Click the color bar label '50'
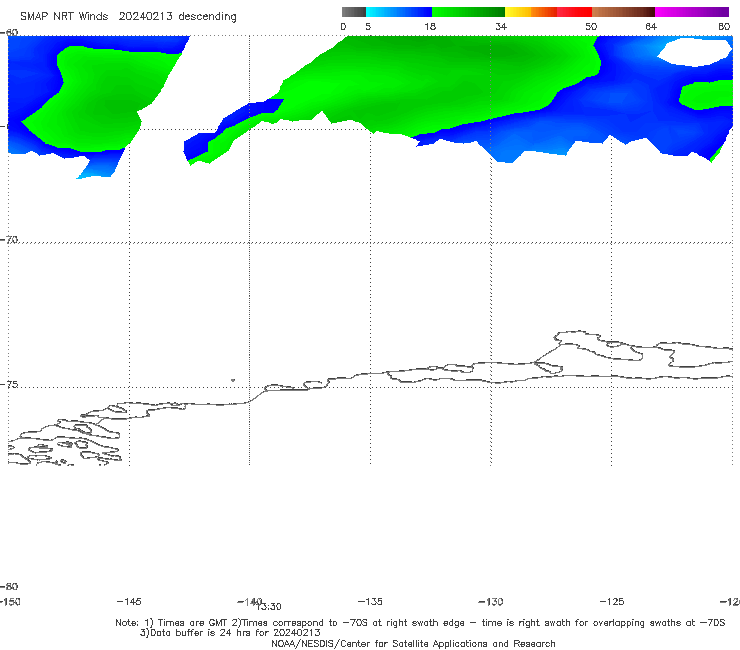Viewport: 740px width, 650px height. click(x=591, y=26)
